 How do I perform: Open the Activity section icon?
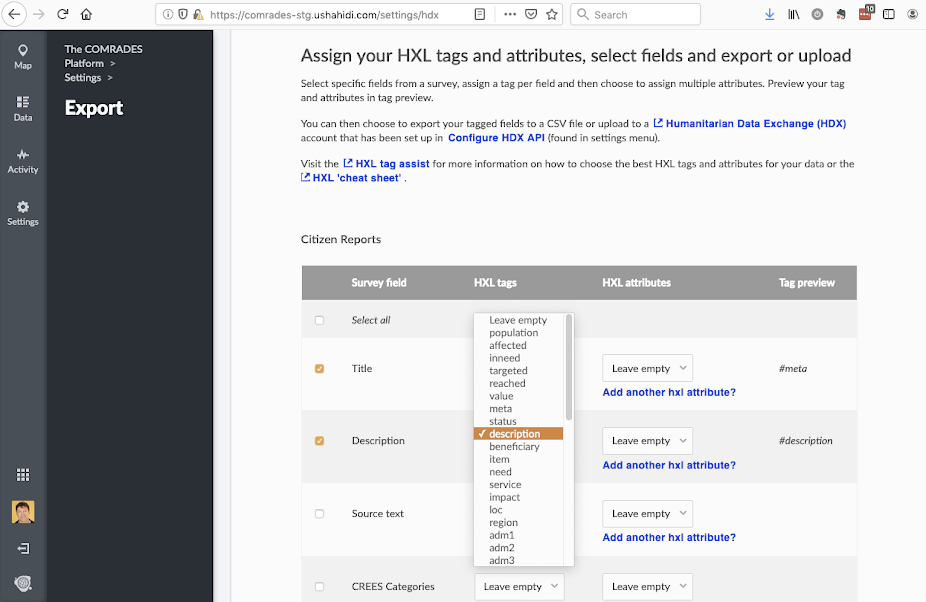tap(22, 160)
